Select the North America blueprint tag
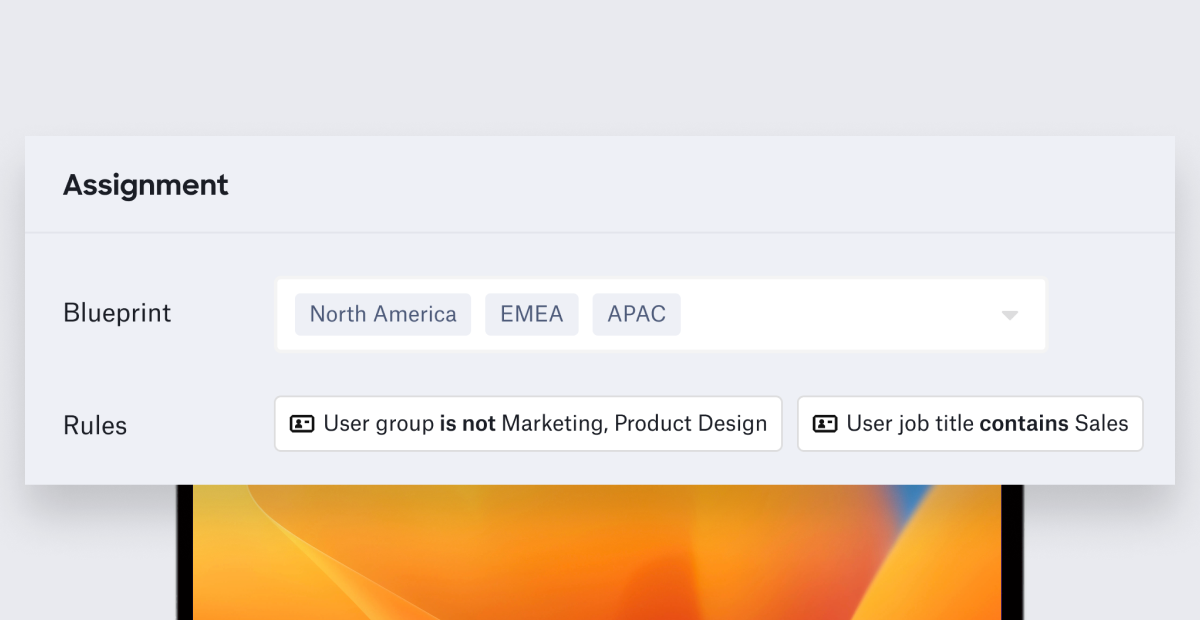Screen dimensions: 1200x620 [383, 314]
